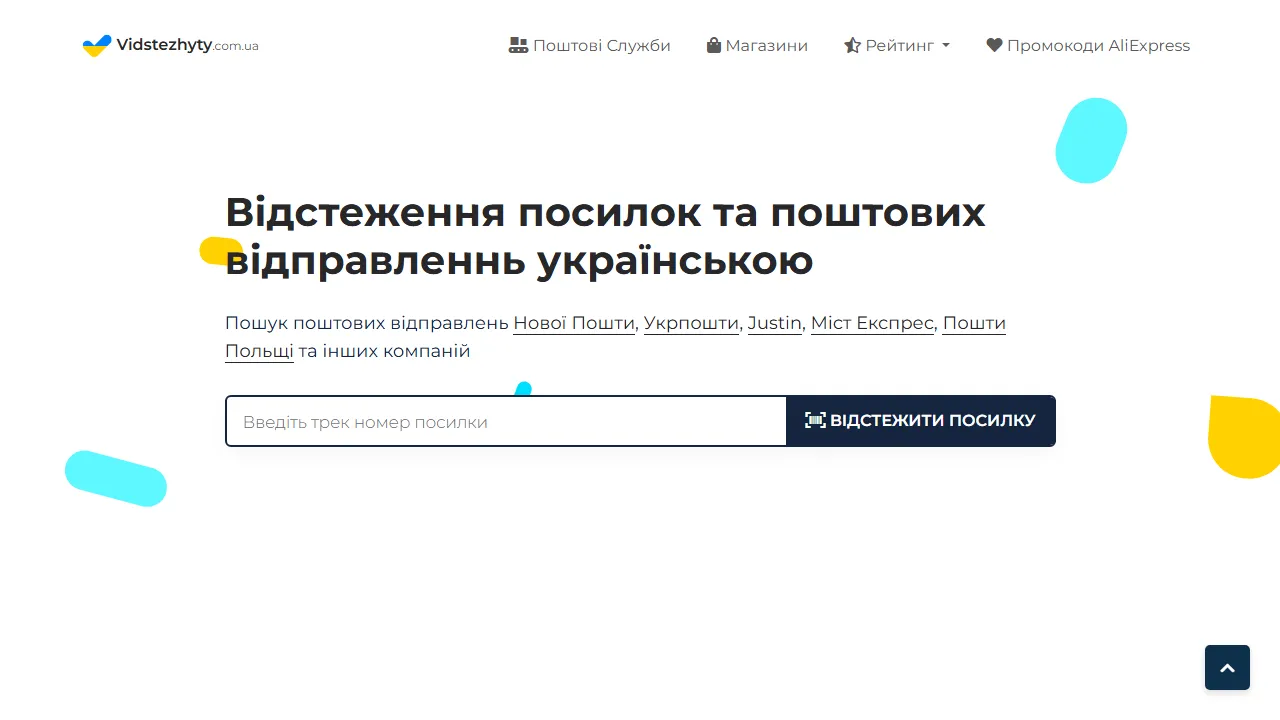Click the heart icon near Промокоди AliExpress
The height and width of the screenshot is (720, 1280).
993,44
